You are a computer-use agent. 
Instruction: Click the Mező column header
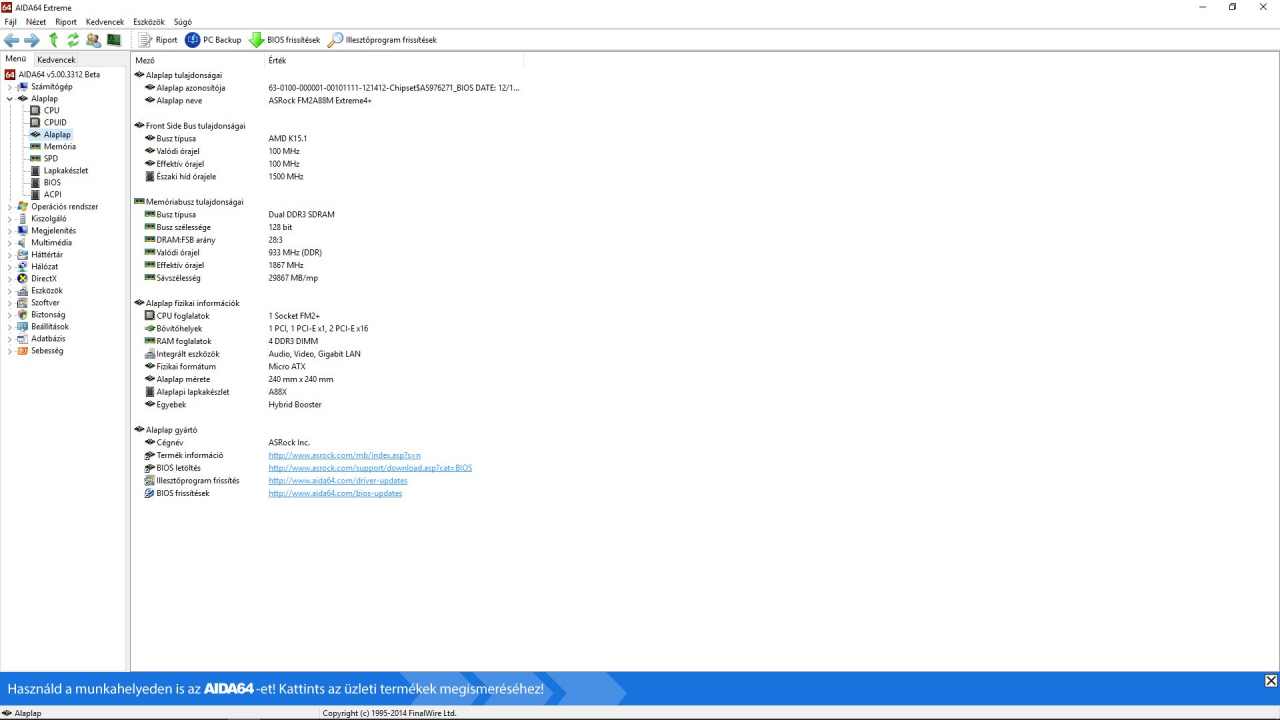[198, 60]
